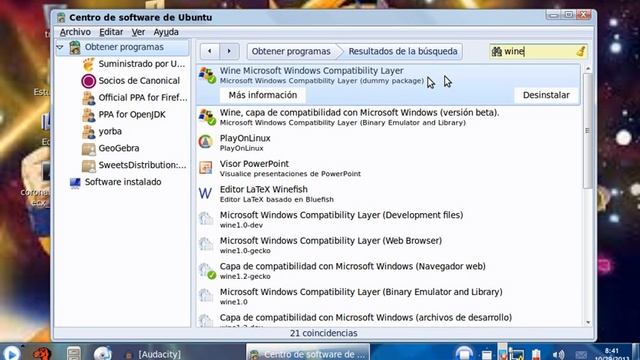Open SweetsDistribution:... source
Image resolution: width=640 pixels, height=360 pixels.
(x=142, y=165)
